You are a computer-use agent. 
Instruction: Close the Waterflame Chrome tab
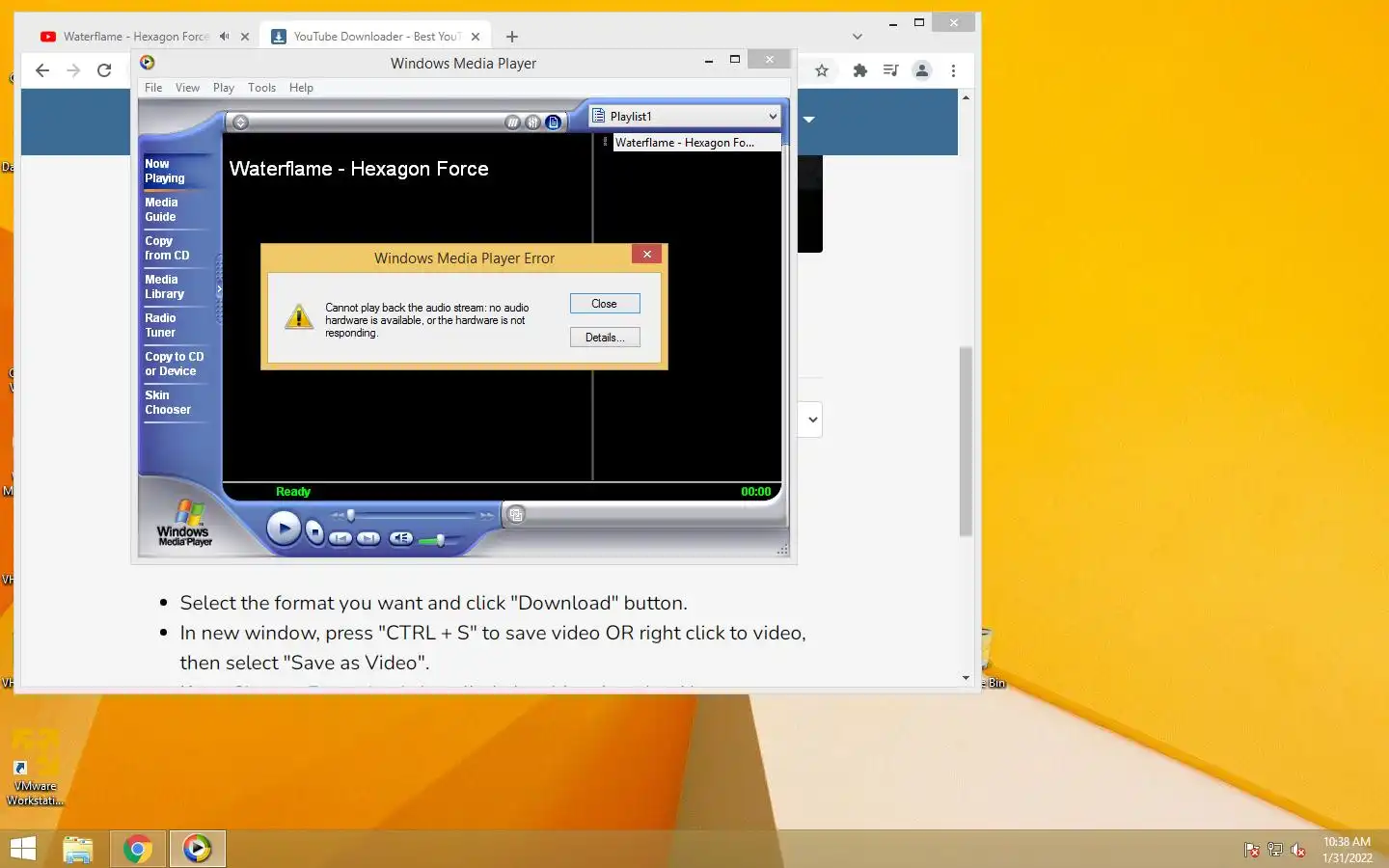(x=245, y=37)
